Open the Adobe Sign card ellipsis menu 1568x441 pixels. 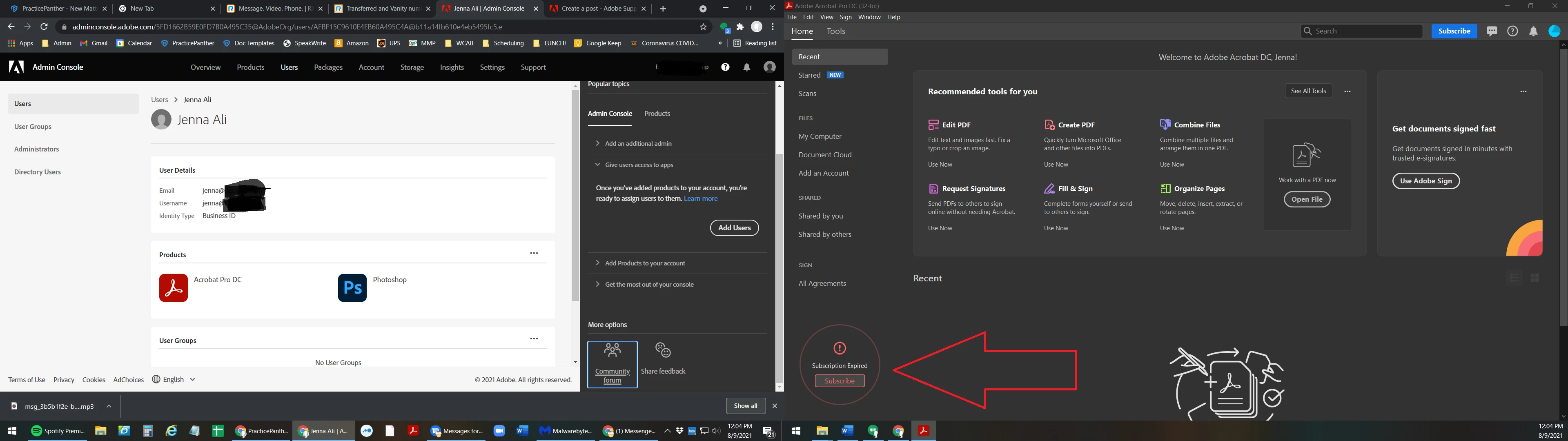click(1523, 91)
